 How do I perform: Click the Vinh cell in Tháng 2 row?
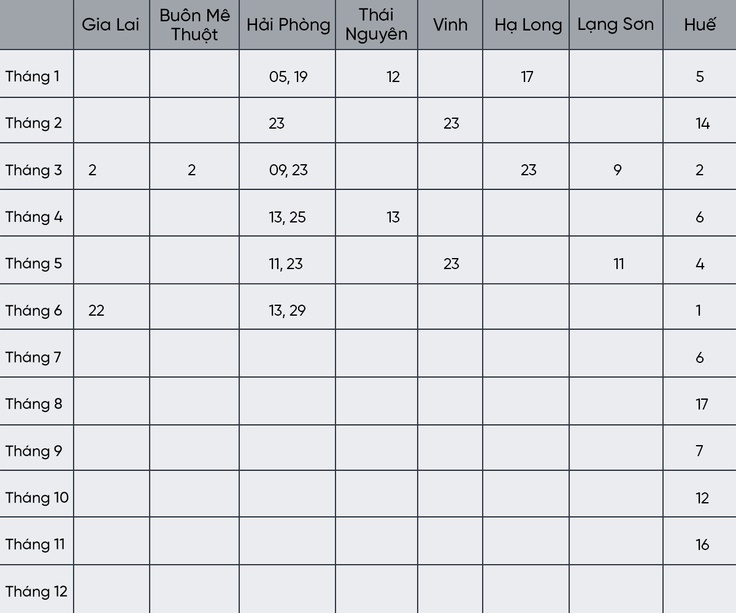click(x=450, y=121)
